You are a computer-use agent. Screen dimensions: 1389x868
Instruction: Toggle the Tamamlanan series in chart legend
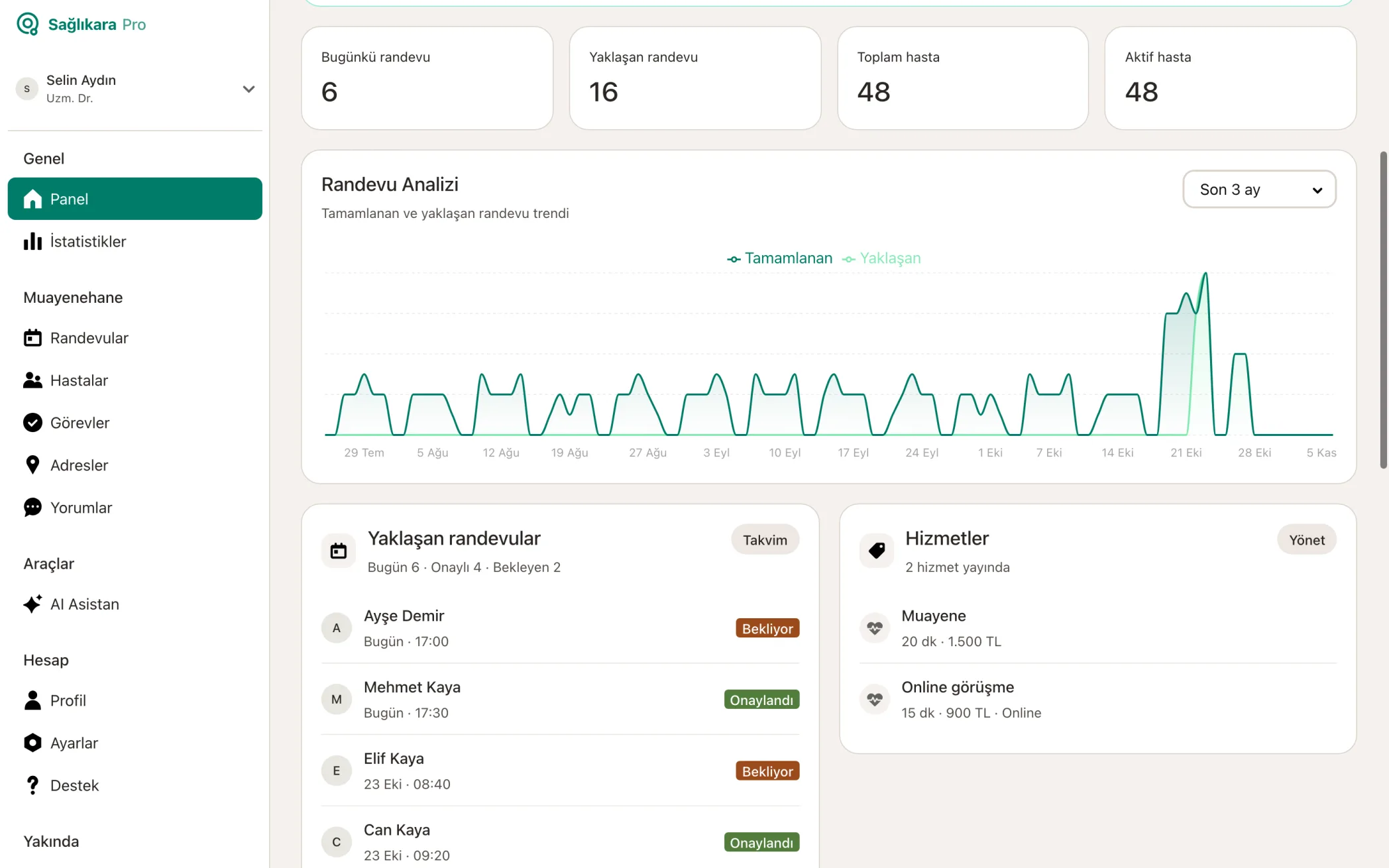[779, 258]
